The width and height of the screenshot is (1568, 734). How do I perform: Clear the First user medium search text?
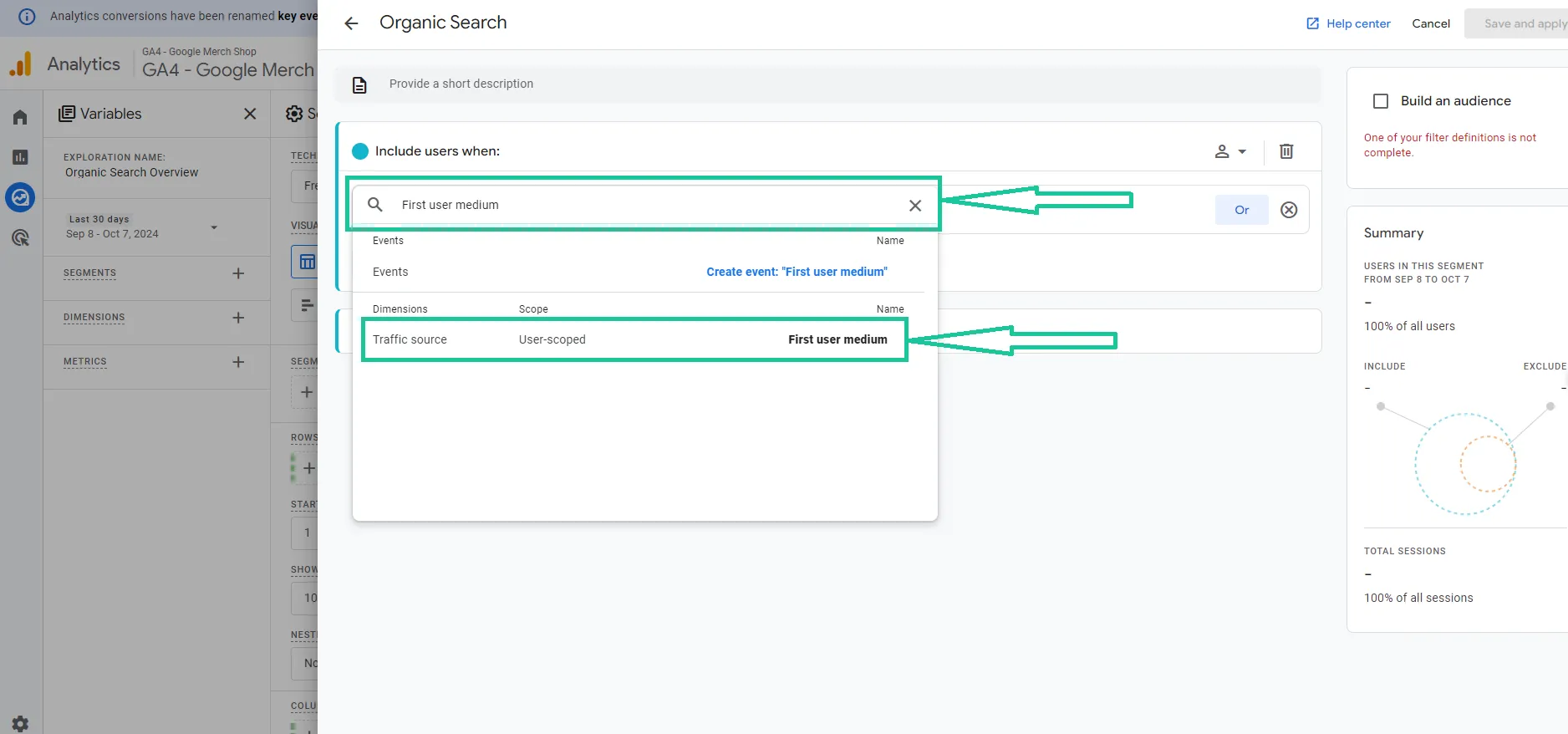915,206
